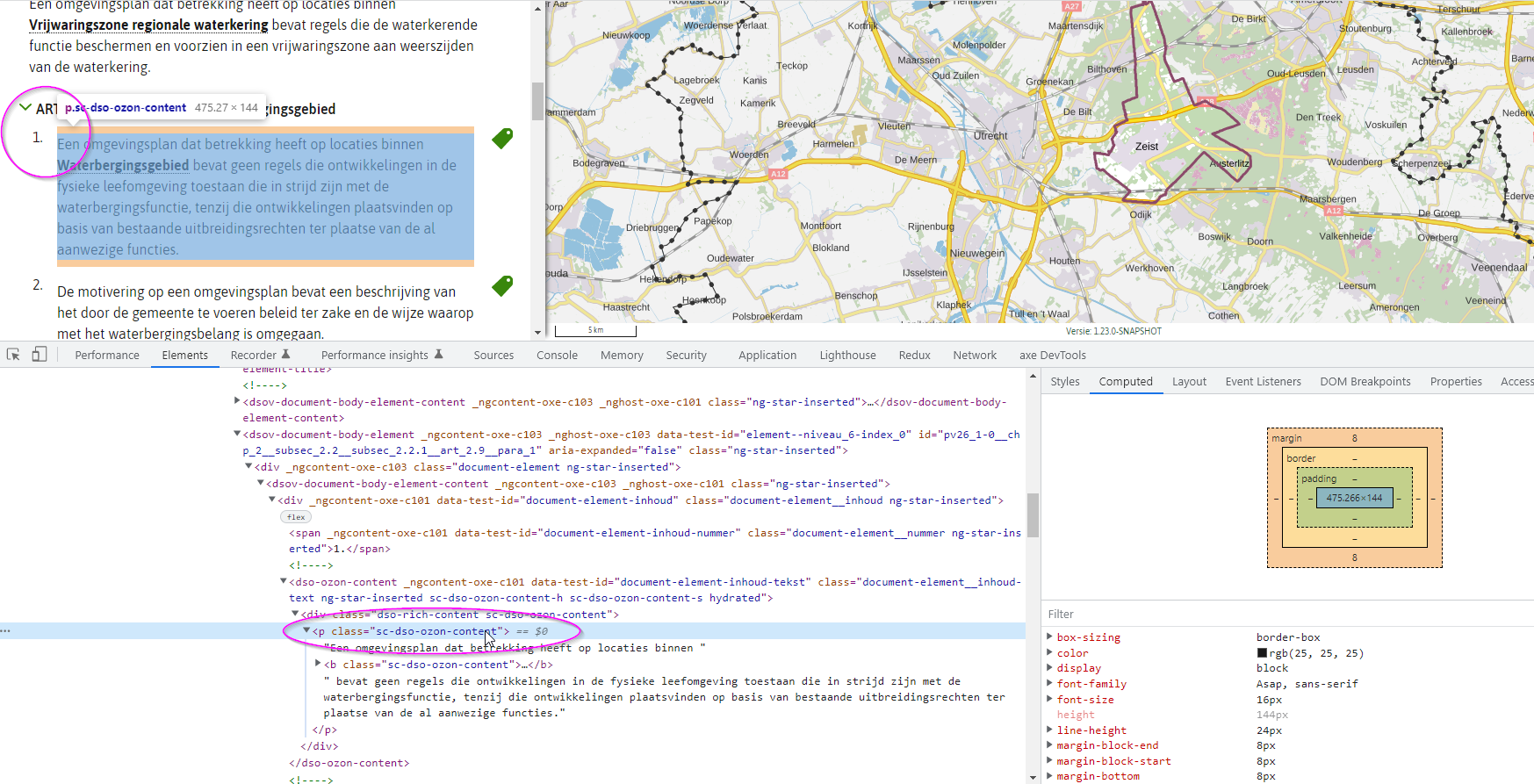Click the DOM tree scrollbar thumb
Screen dimensions: 1534x784
[1033, 514]
